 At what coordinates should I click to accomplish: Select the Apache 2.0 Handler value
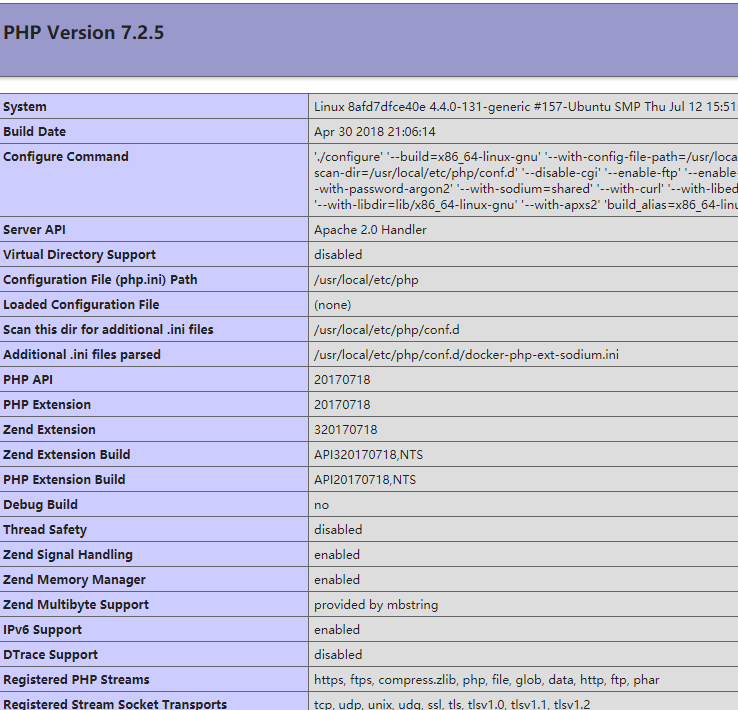click(x=370, y=230)
